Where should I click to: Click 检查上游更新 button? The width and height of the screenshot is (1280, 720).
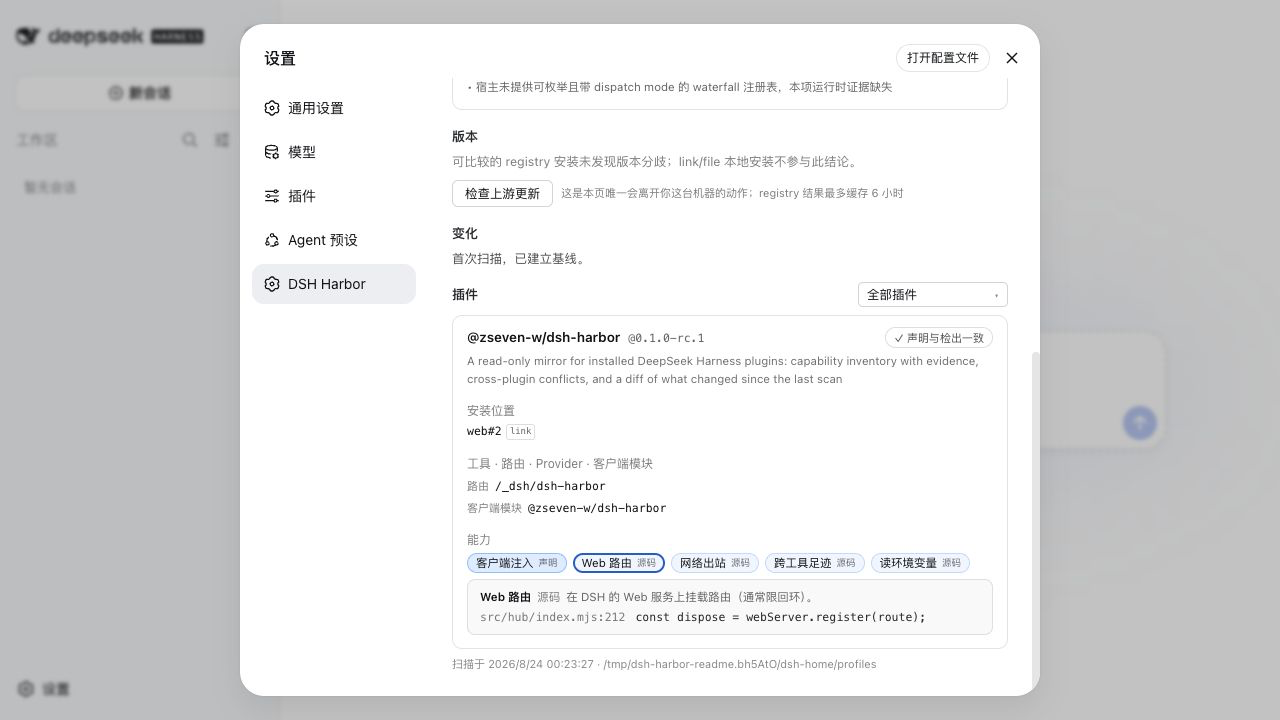click(502, 193)
